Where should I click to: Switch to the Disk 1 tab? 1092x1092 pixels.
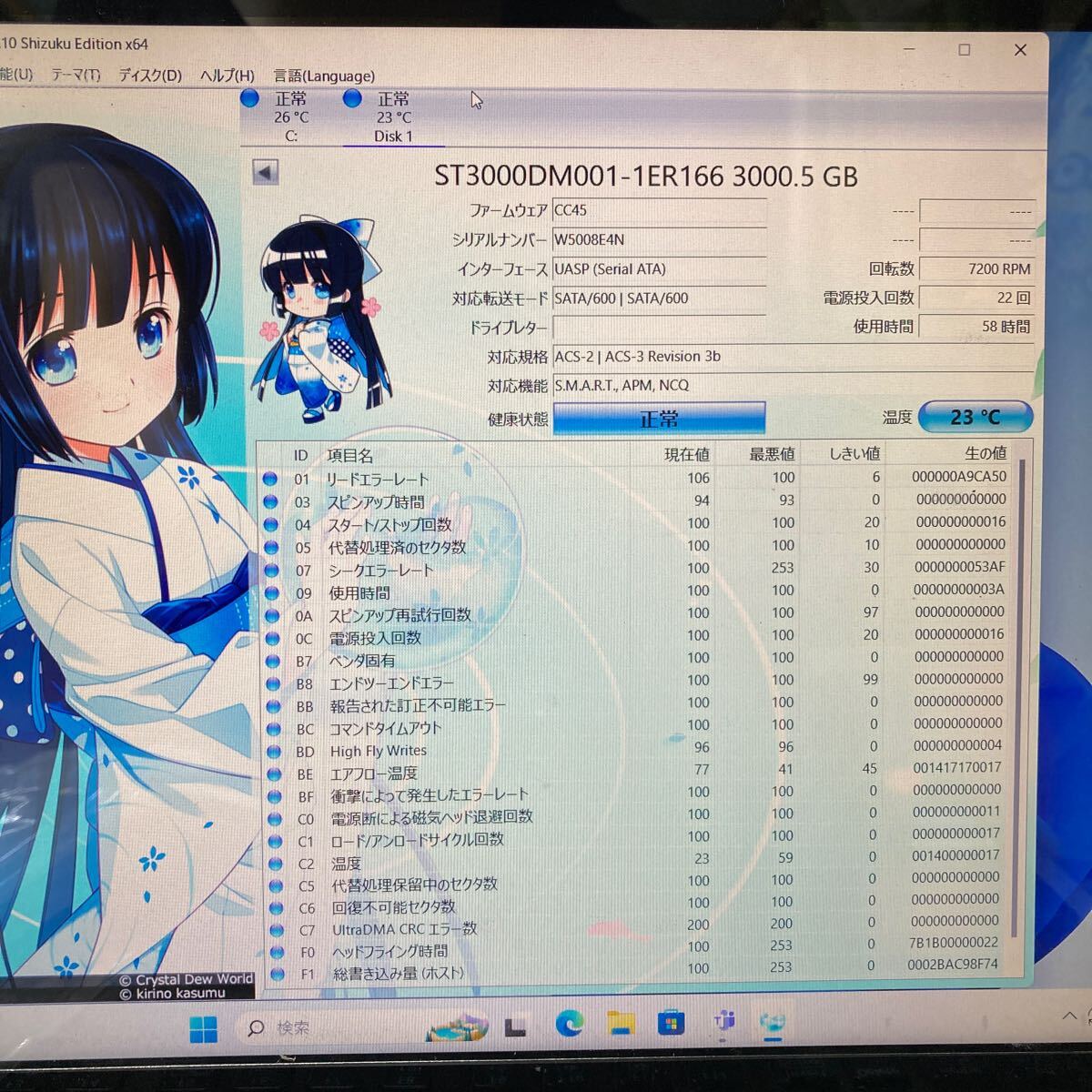[x=393, y=117]
